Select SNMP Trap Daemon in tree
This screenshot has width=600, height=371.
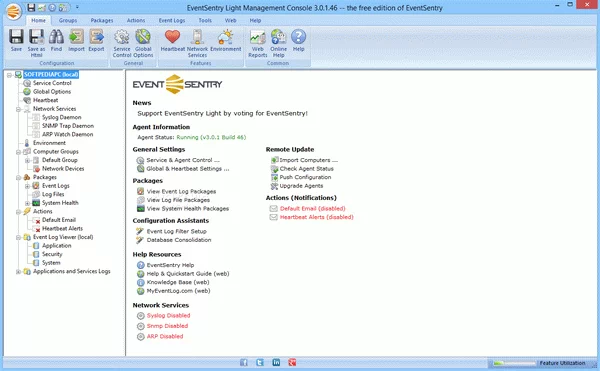click(68, 126)
